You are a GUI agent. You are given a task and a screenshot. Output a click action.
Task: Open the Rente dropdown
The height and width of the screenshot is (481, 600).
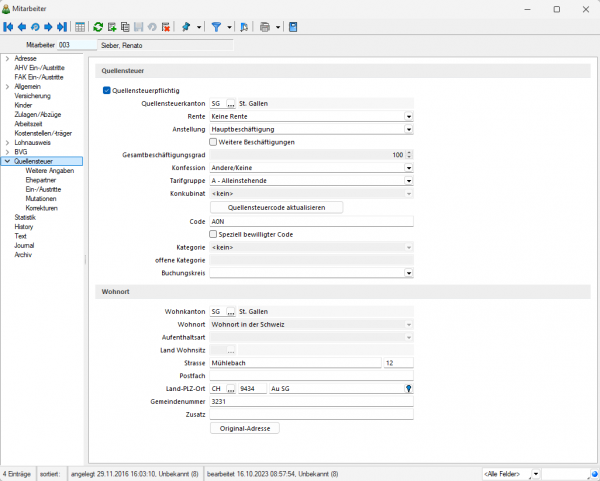point(409,116)
